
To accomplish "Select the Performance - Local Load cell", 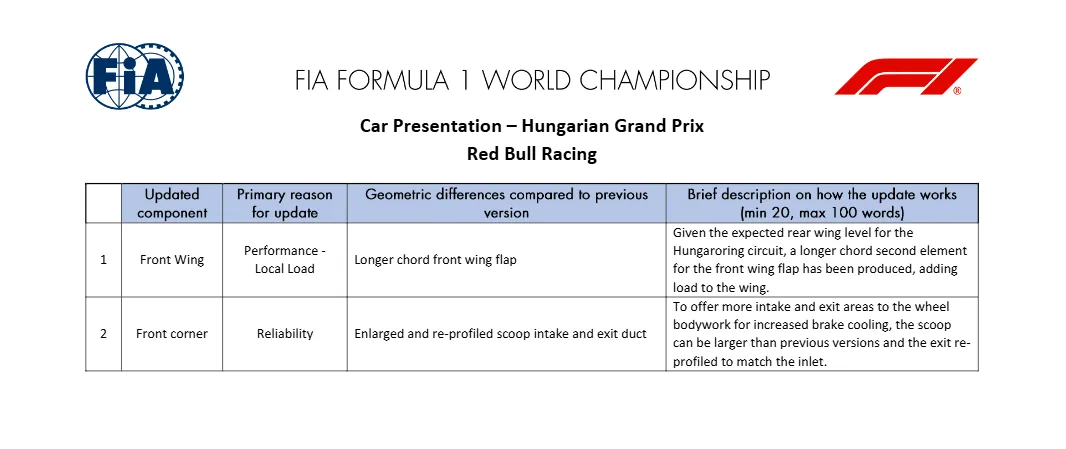I will click(285, 260).
